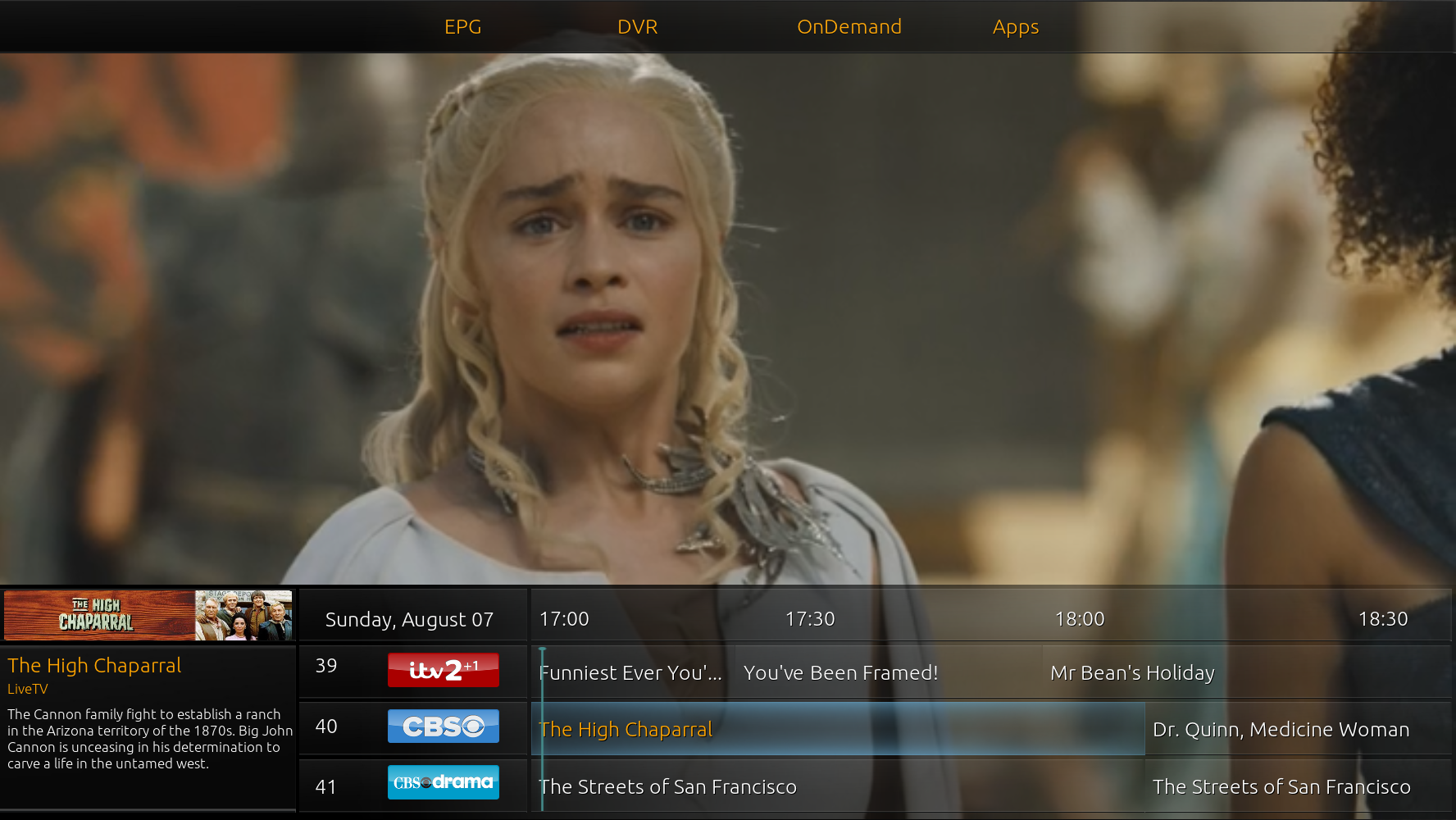Viewport: 1456px width, 820px height.
Task: Open the OnDemand menu
Action: [849, 27]
